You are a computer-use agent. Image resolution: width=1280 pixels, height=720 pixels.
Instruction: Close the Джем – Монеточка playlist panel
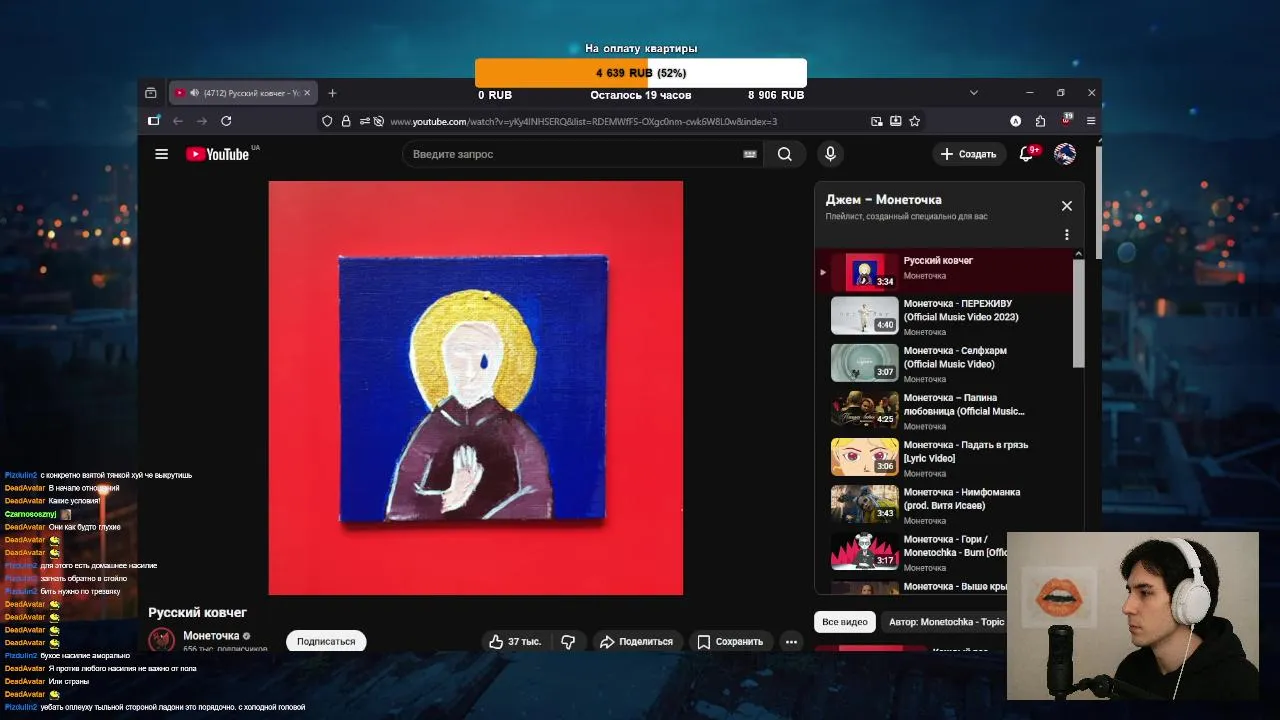coord(1066,206)
